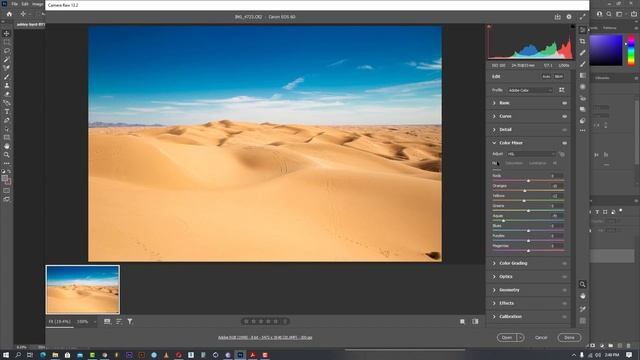Viewport: 640px width, 360px height.
Task: Open the Open button dropdown arrow
Action: (520, 338)
